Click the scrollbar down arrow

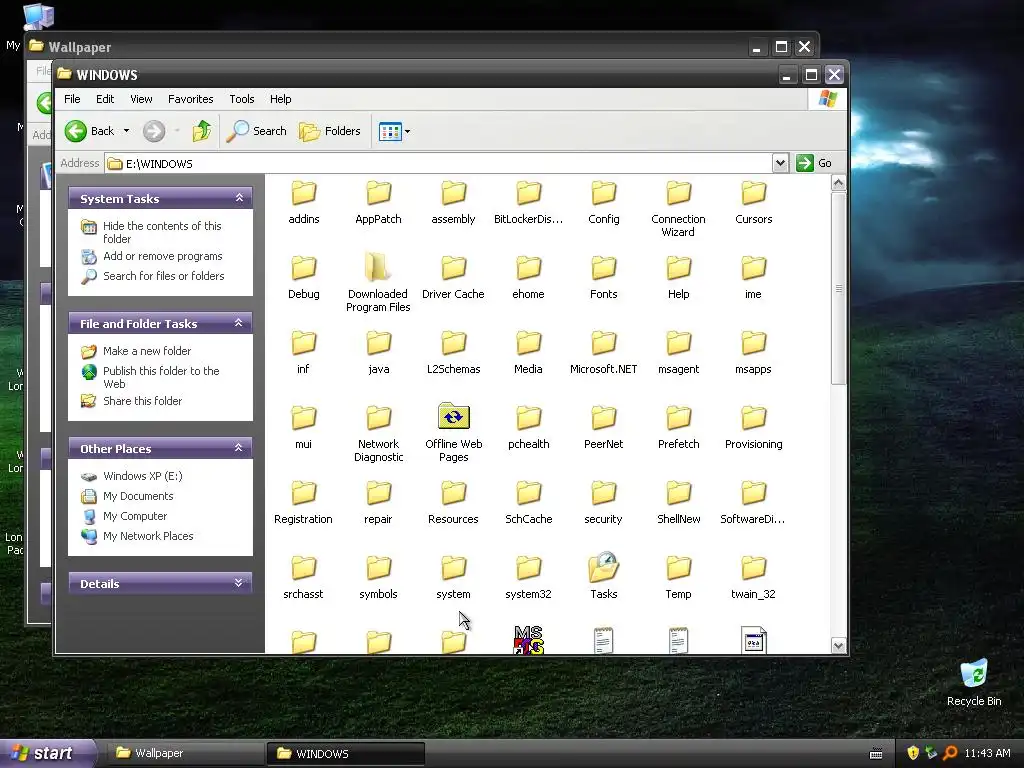coord(839,645)
